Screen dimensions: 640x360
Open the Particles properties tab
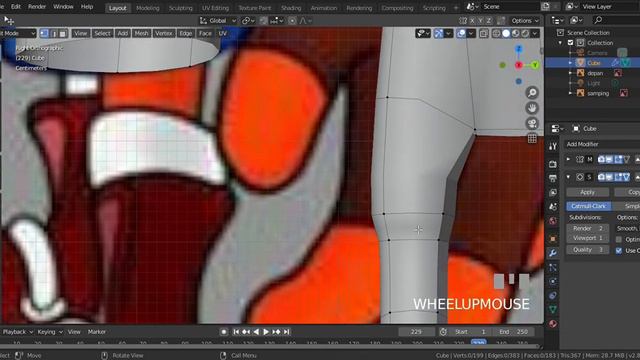(553, 267)
